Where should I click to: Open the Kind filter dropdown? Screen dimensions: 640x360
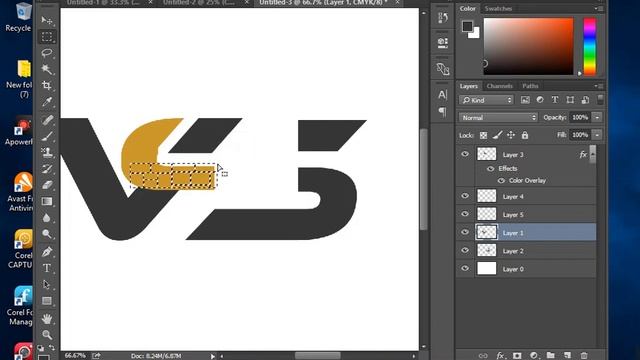click(486, 100)
